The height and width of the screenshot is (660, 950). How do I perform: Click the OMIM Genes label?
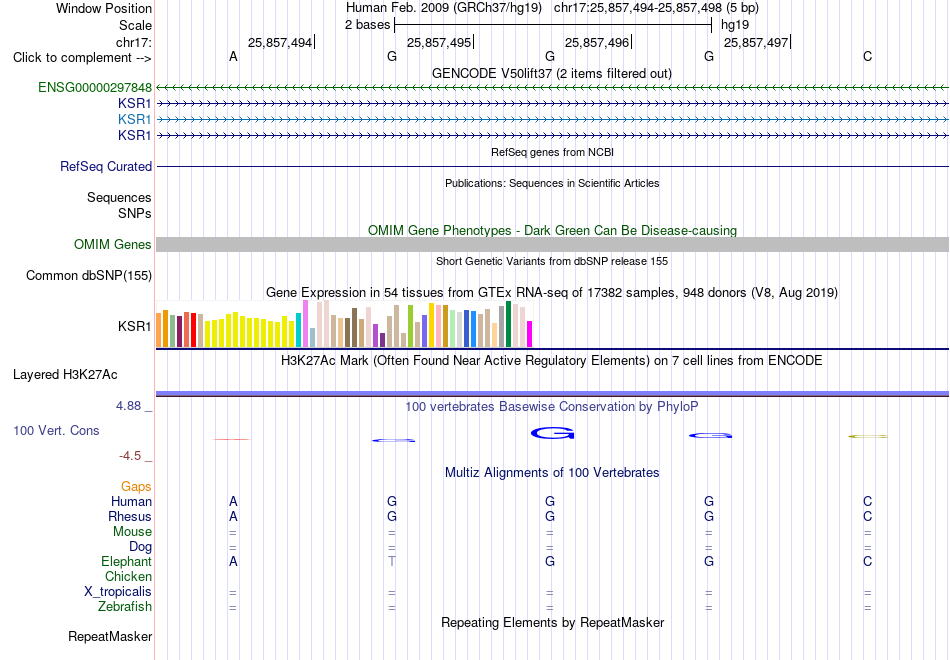pyautogui.click(x=113, y=244)
